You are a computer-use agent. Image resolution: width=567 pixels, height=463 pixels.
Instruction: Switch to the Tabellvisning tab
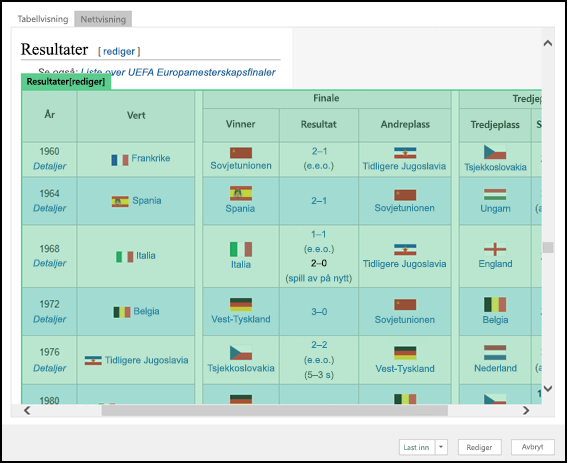[43, 19]
